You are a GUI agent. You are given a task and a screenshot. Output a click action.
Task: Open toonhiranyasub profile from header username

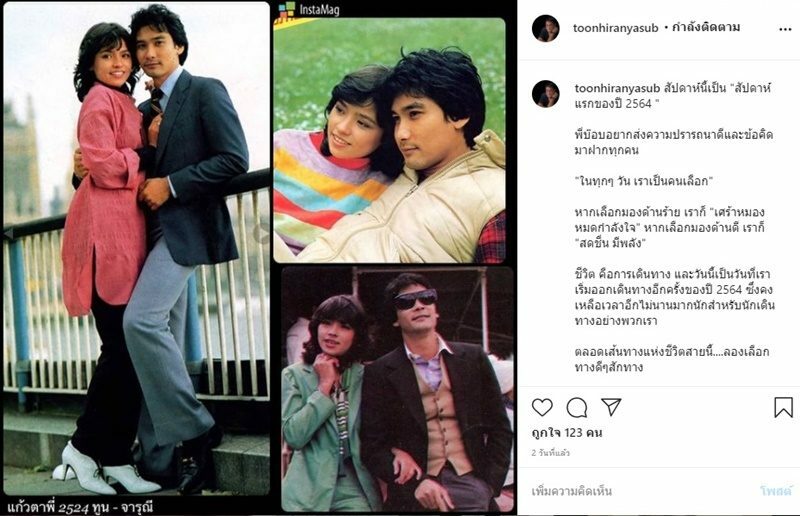(615, 28)
